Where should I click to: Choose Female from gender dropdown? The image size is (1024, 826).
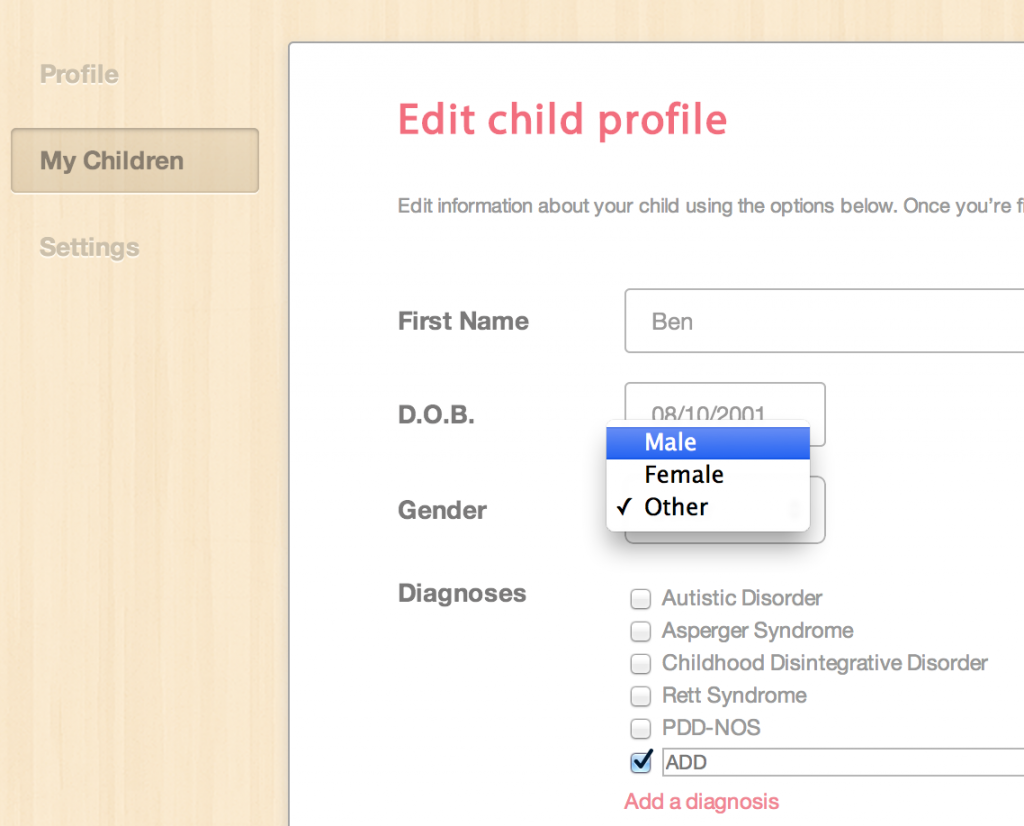[x=708, y=475]
